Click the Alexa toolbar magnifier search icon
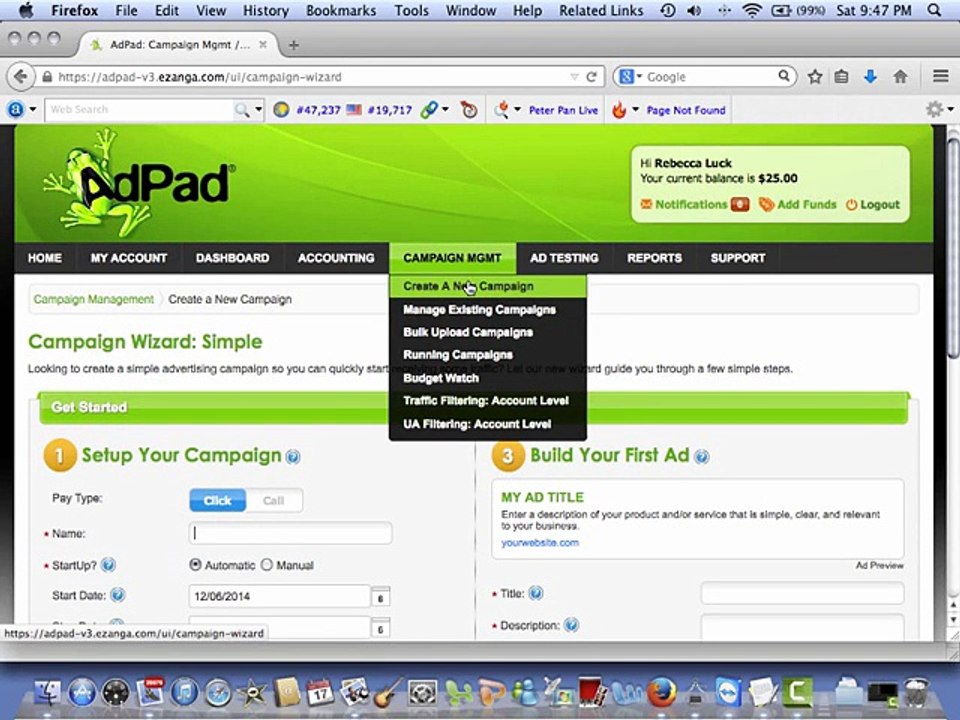 click(242, 110)
